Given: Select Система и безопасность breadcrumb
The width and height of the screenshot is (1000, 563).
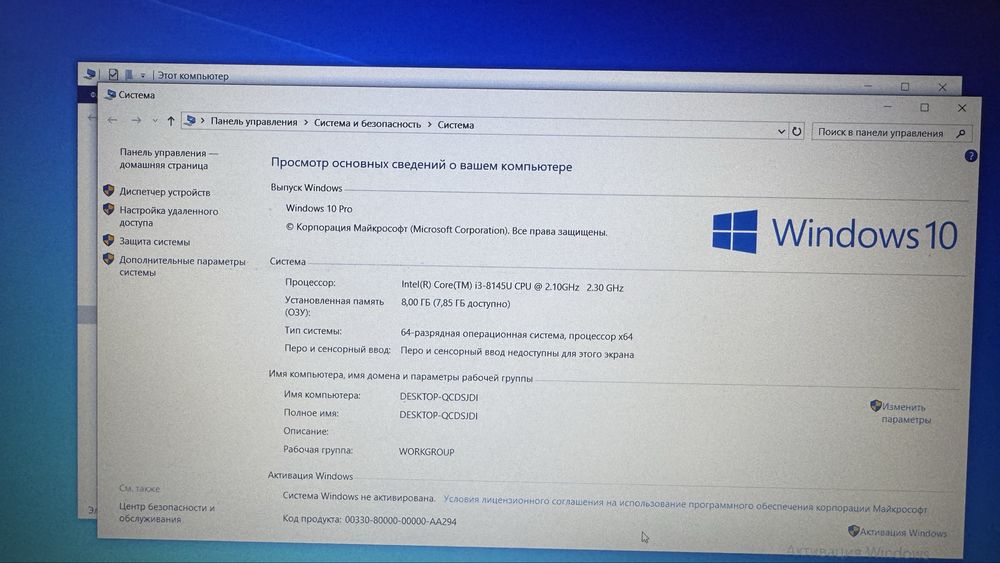Looking at the screenshot, I should point(367,124).
